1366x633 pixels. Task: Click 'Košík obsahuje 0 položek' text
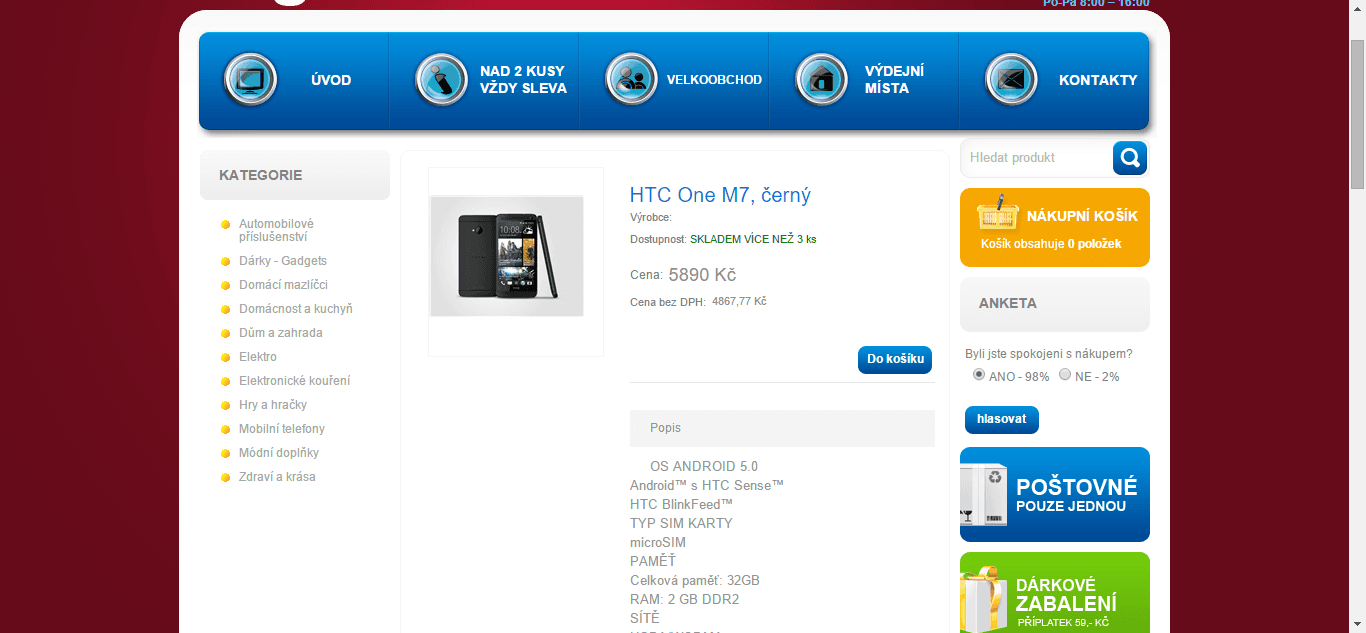[1051, 244]
